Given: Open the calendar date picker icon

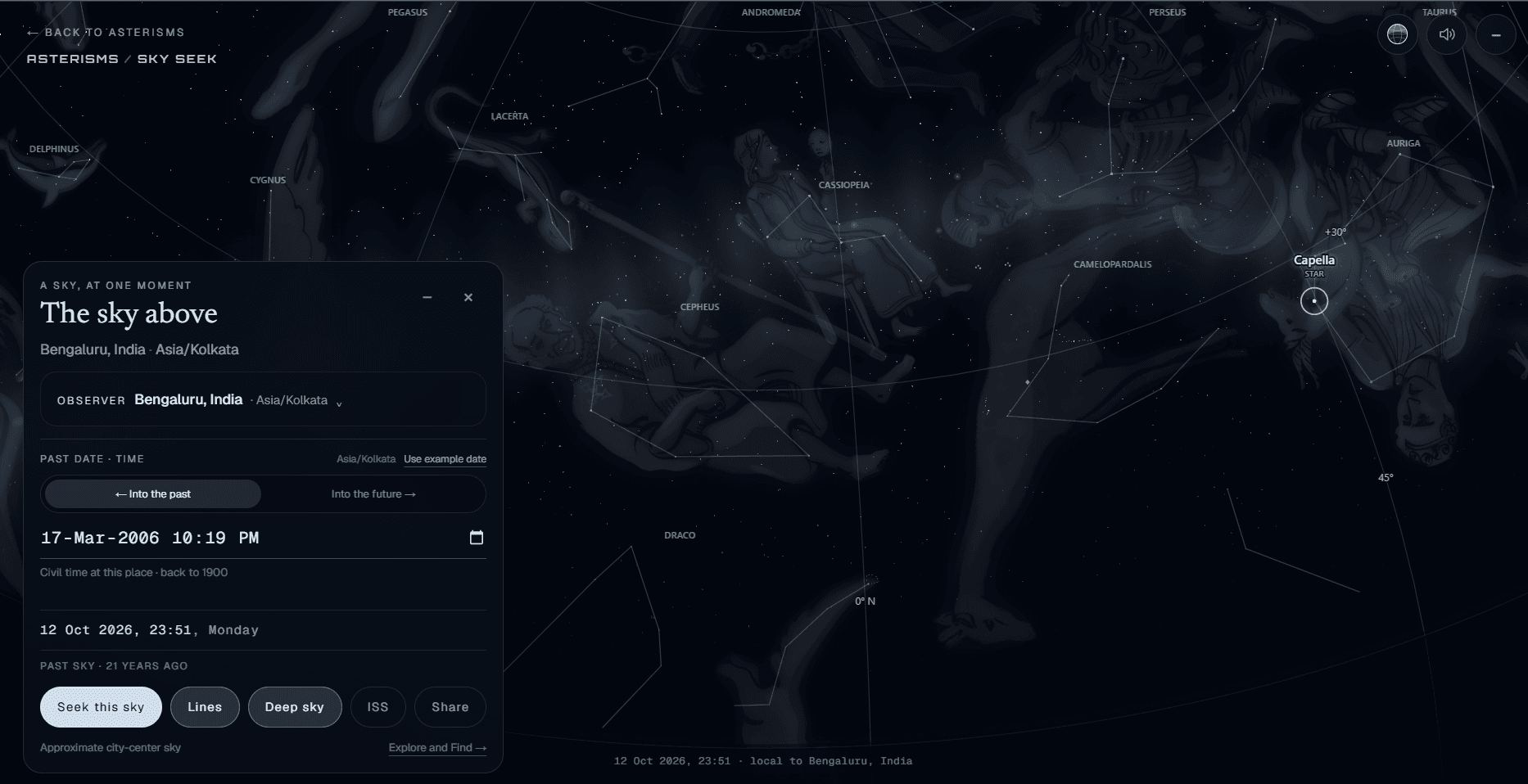Looking at the screenshot, I should 477,538.
